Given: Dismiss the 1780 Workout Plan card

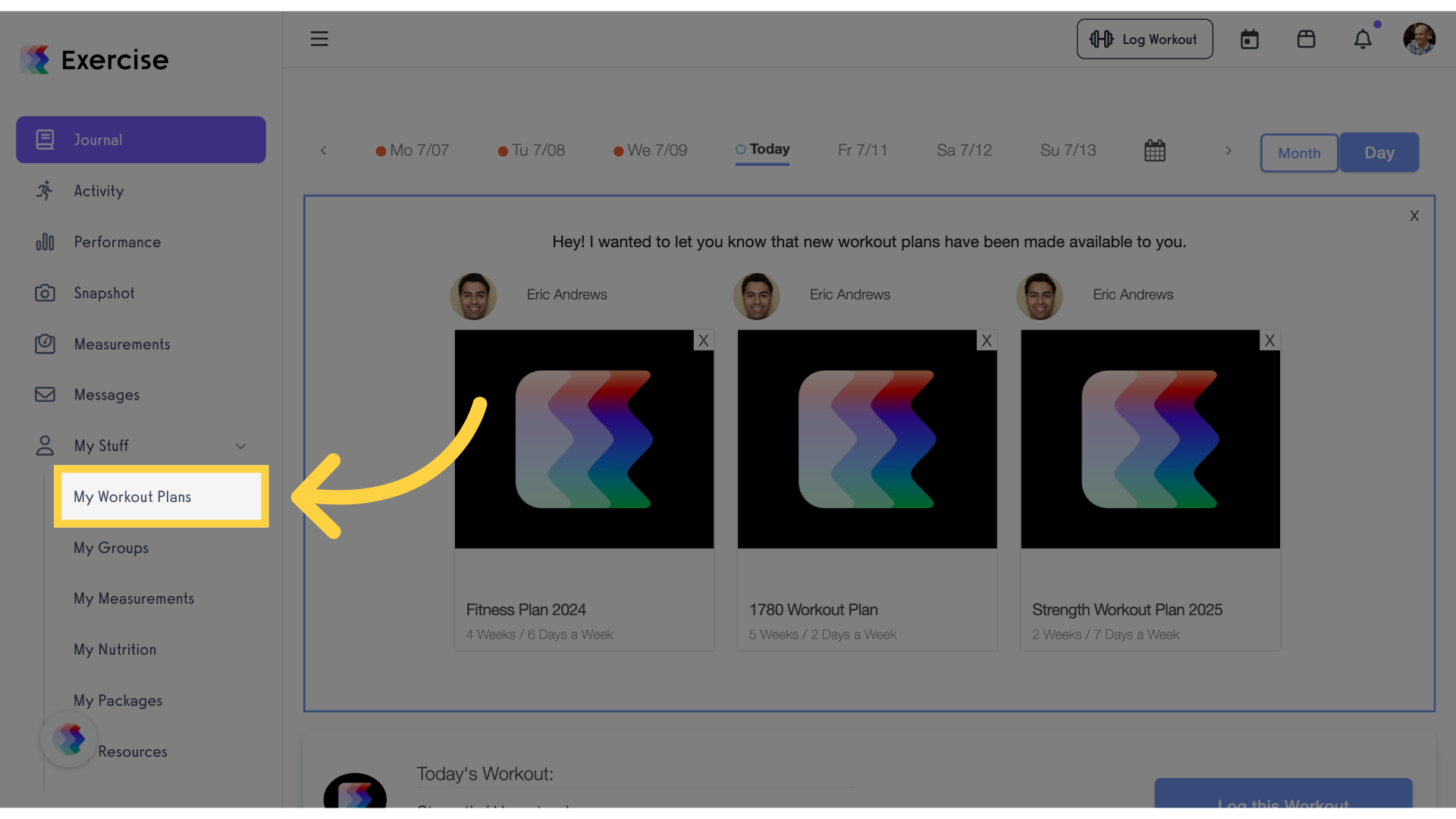Looking at the screenshot, I should (987, 340).
